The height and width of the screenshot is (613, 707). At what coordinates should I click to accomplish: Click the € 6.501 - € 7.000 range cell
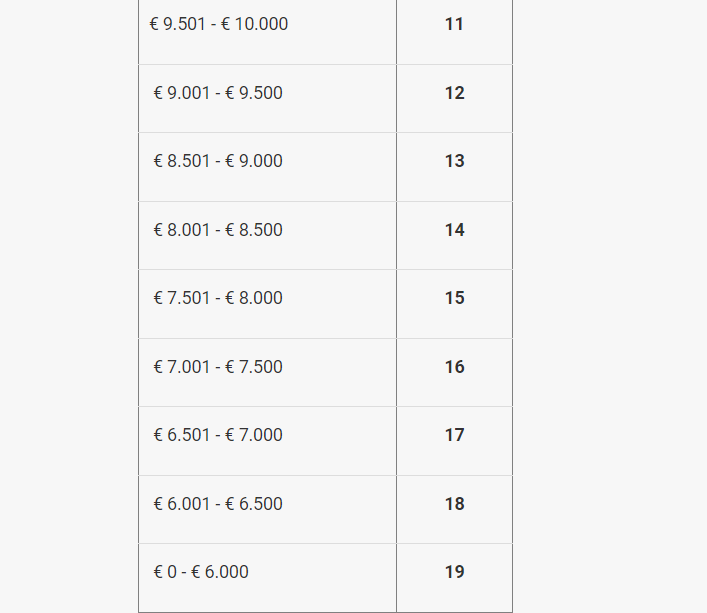tap(218, 435)
